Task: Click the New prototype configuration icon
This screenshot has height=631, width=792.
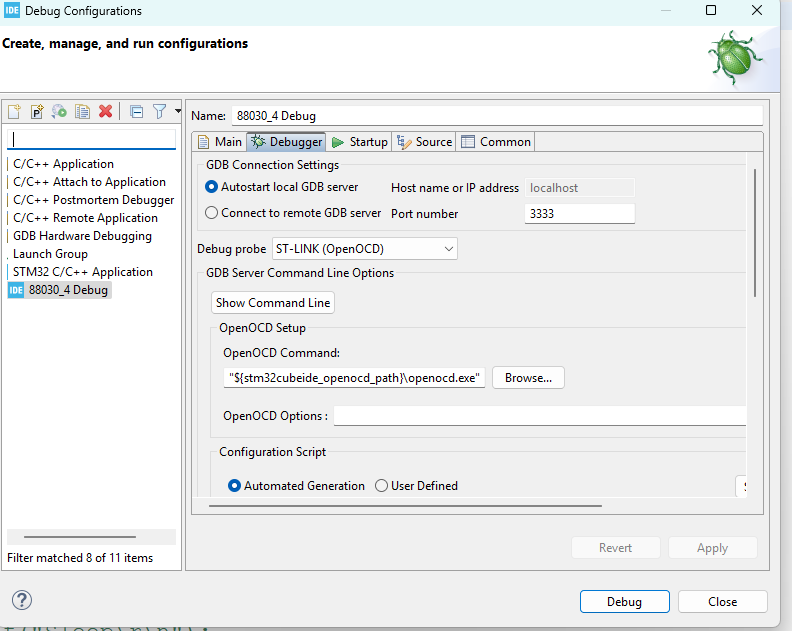Action: tap(37, 111)
